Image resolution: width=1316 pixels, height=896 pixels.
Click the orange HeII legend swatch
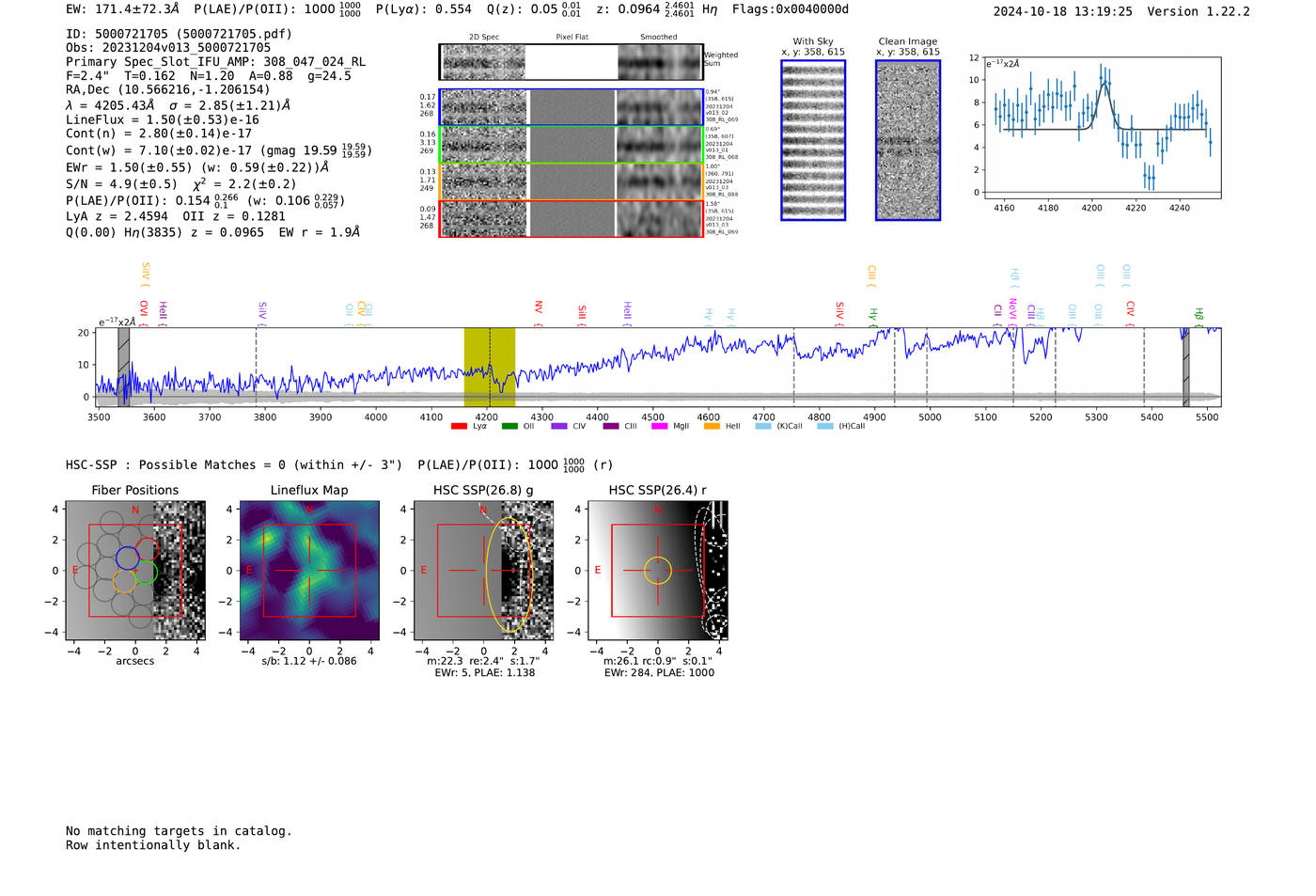[712, 426]
